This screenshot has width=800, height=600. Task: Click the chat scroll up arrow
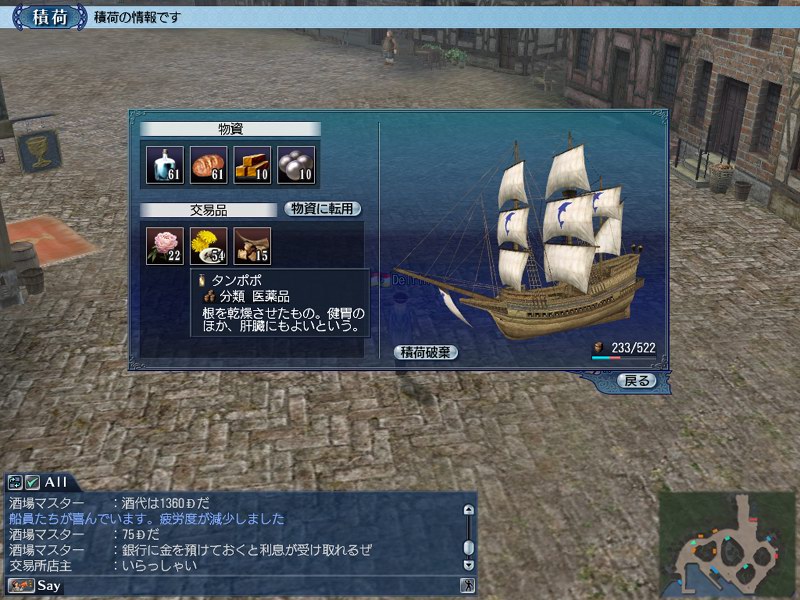[468, 509]
